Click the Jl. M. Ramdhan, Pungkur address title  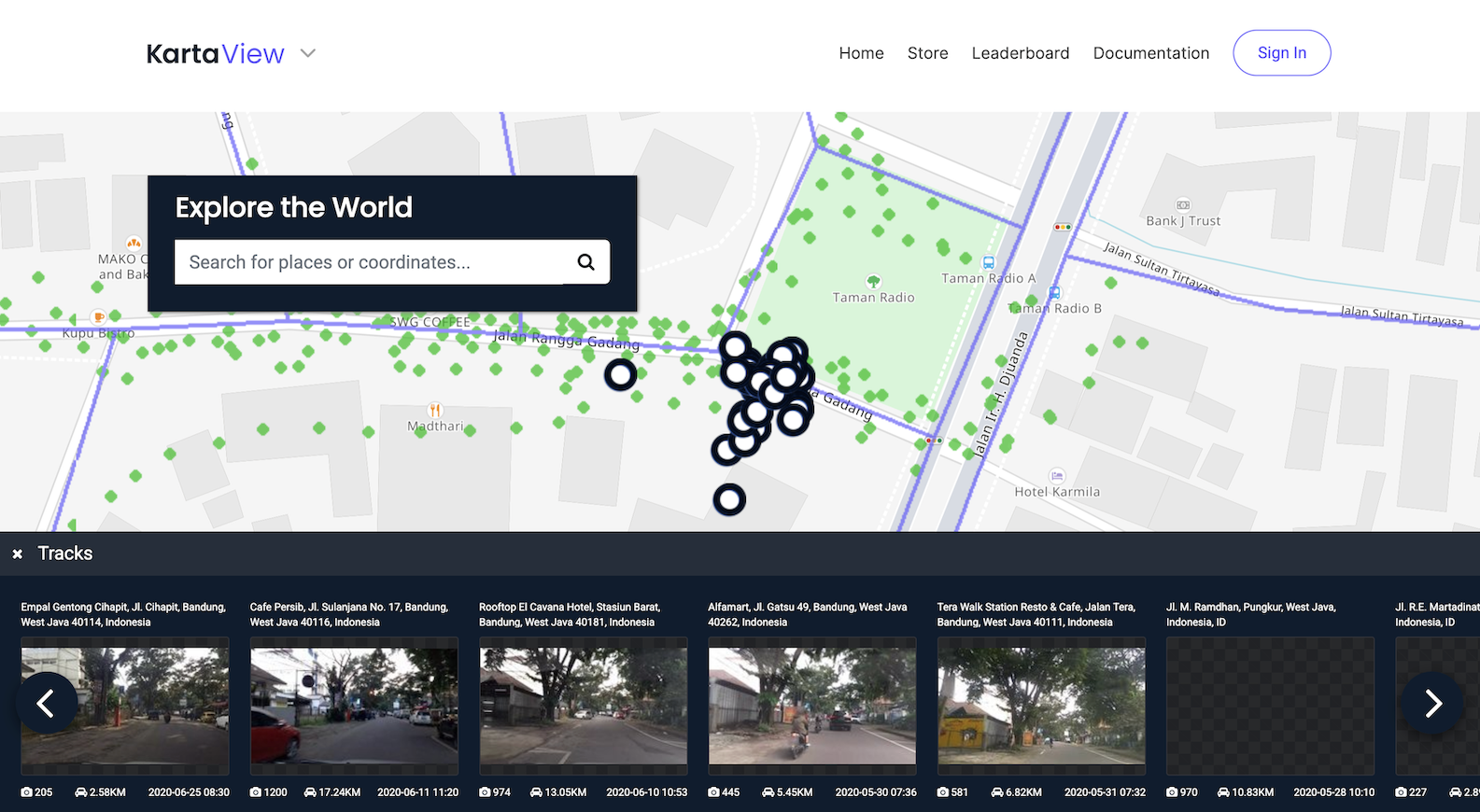click(x=1251, y=614)
